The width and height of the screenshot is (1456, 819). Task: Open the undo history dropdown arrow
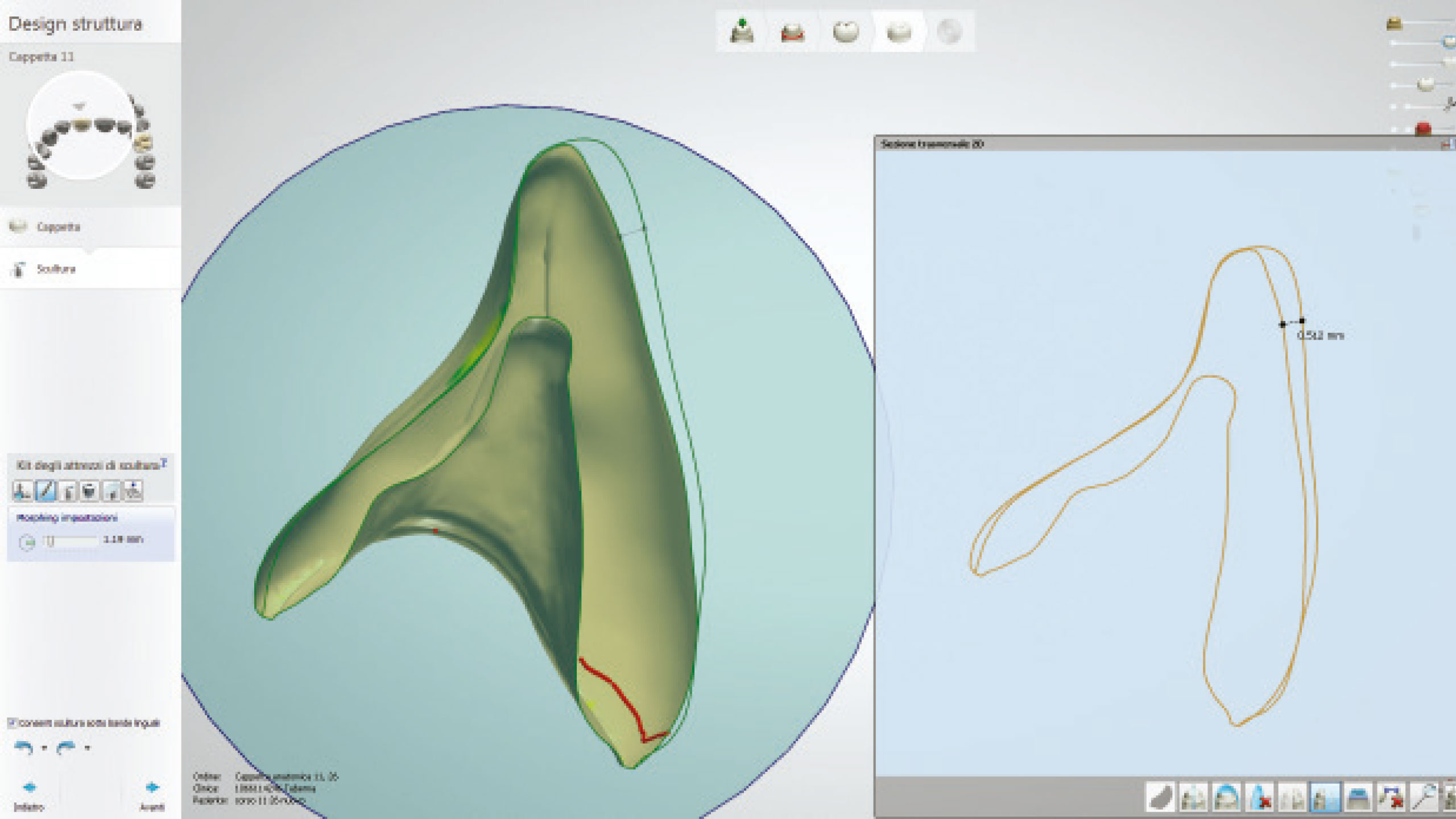[x=44, y=748]
